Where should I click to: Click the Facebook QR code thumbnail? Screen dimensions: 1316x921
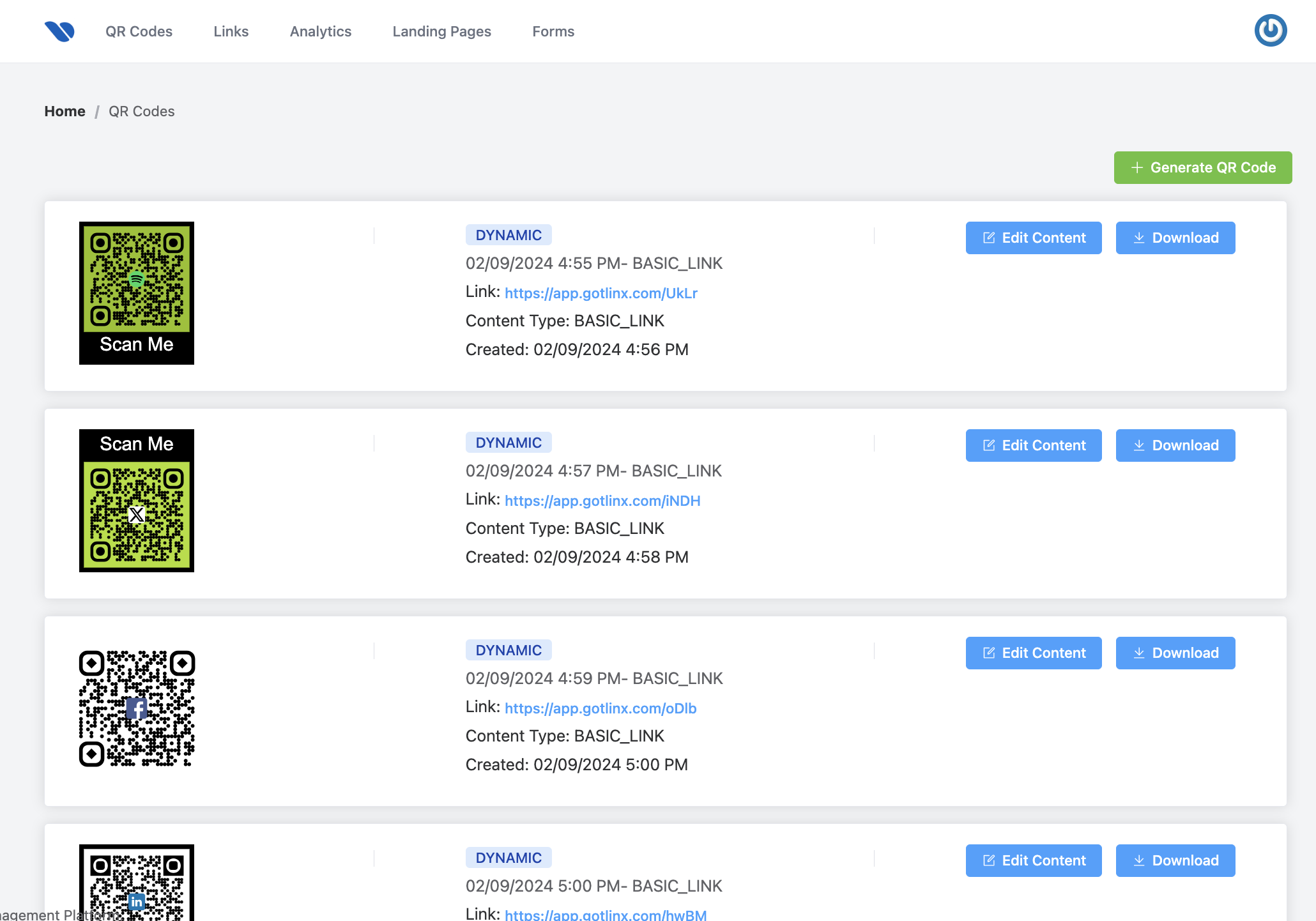pos(137,708)
